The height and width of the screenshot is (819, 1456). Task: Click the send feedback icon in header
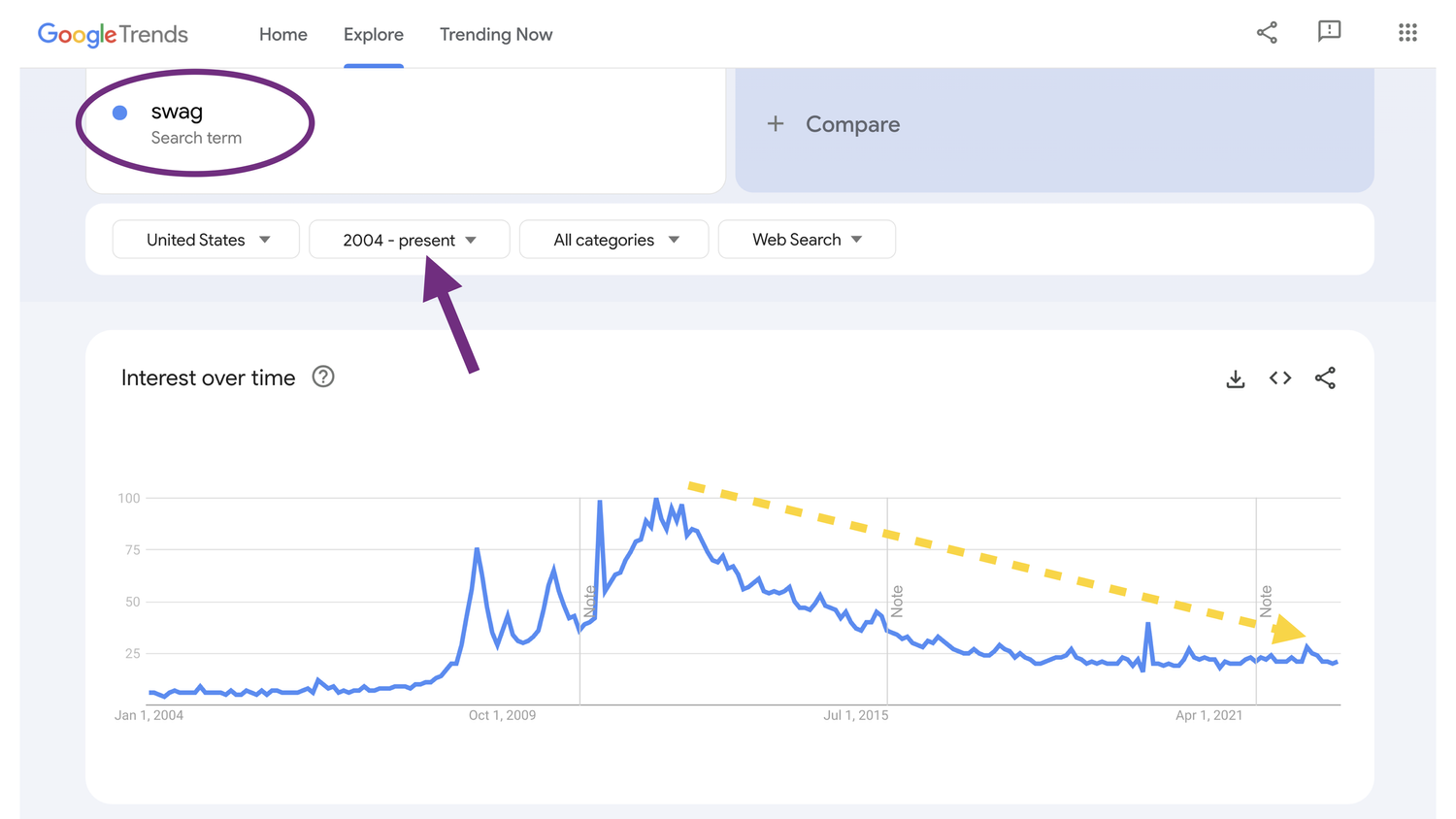click(1329, 32)
